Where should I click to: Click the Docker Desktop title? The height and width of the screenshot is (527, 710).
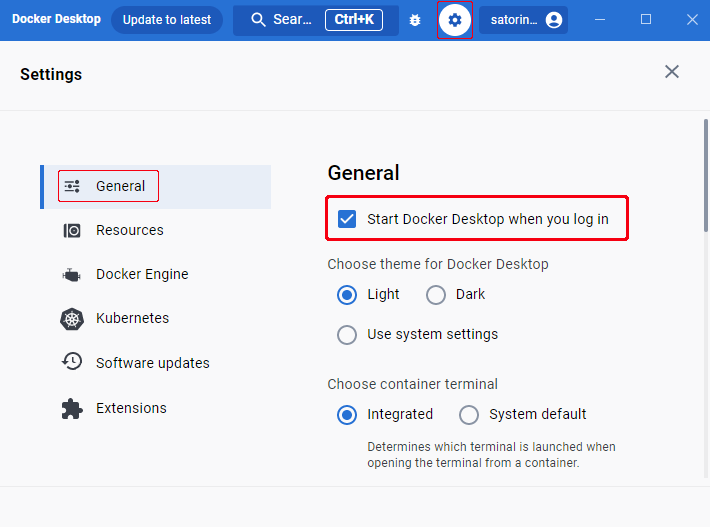pos(56,19)
